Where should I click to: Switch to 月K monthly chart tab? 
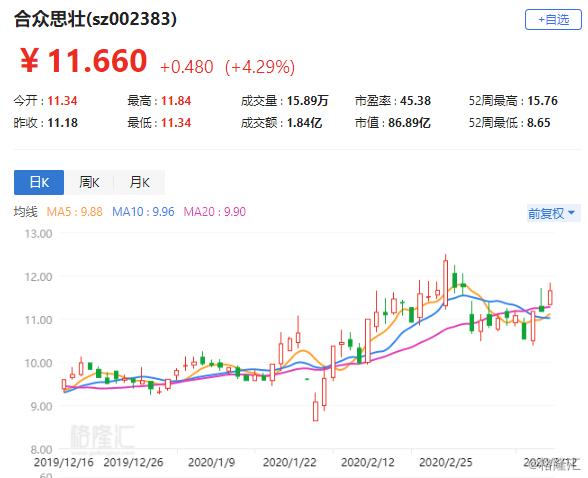point(140,183)
